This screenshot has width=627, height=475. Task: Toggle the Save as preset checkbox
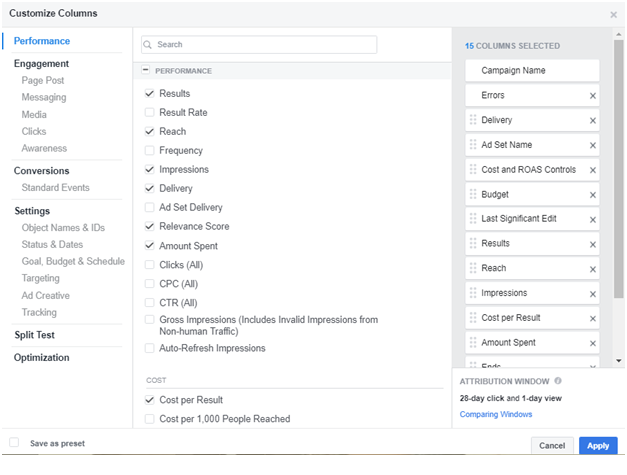(x=14, y=442)
